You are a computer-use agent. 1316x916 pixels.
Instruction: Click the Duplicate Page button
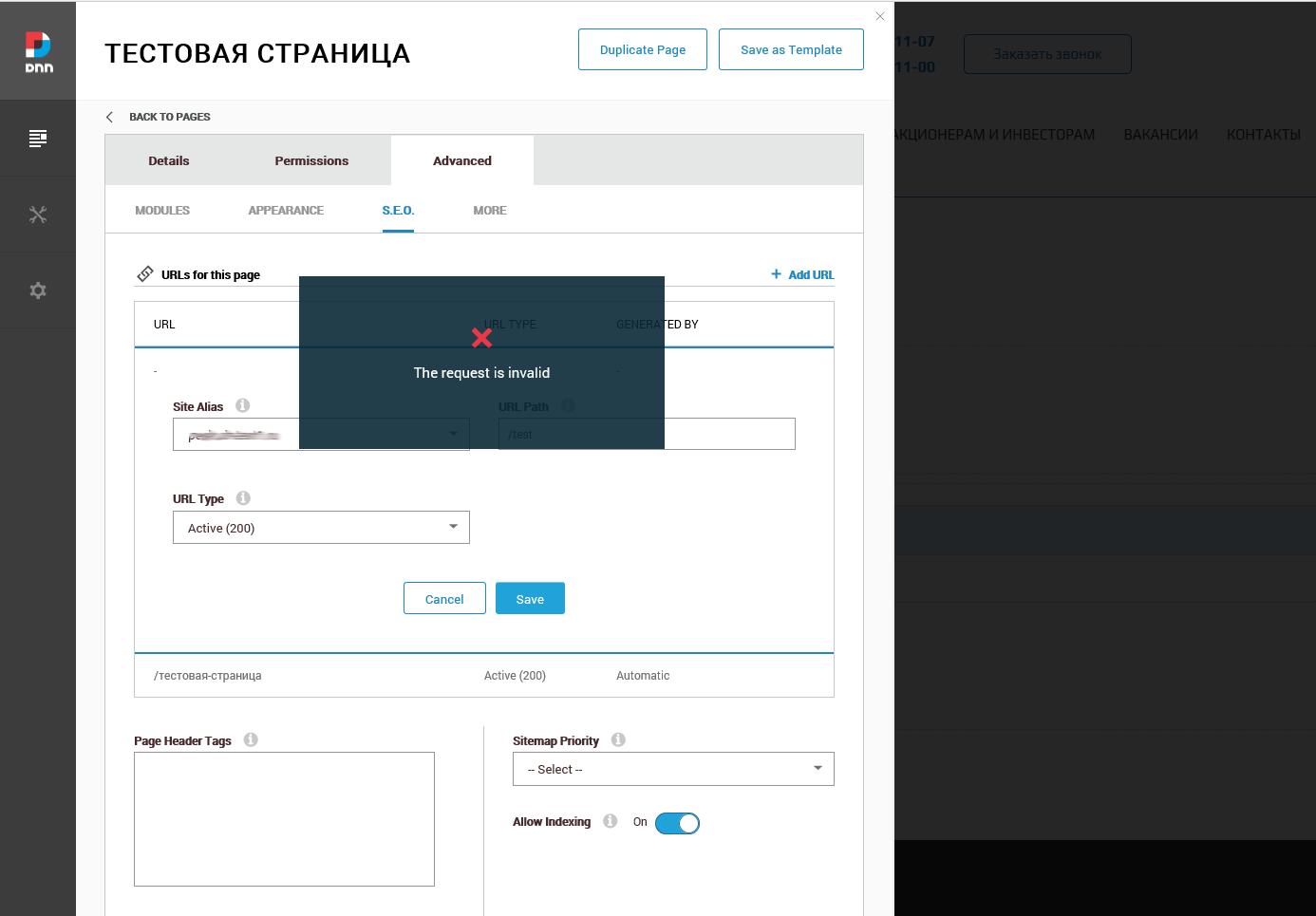click(643, 49)
